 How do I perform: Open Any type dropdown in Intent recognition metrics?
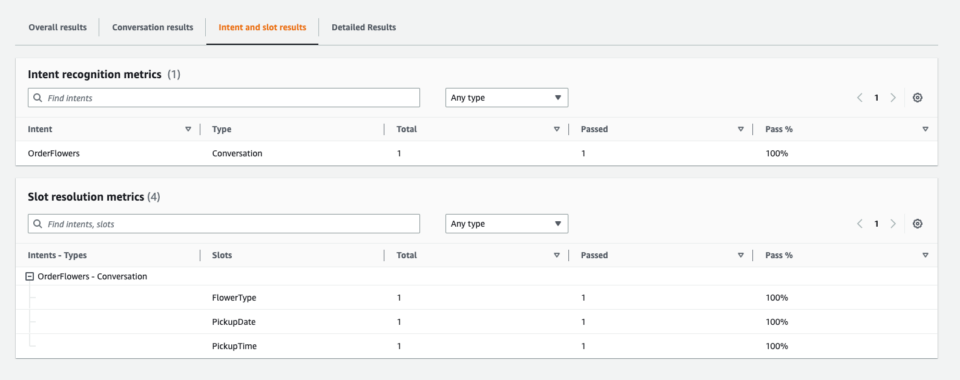pyautogui.click(x=506, y=98)
